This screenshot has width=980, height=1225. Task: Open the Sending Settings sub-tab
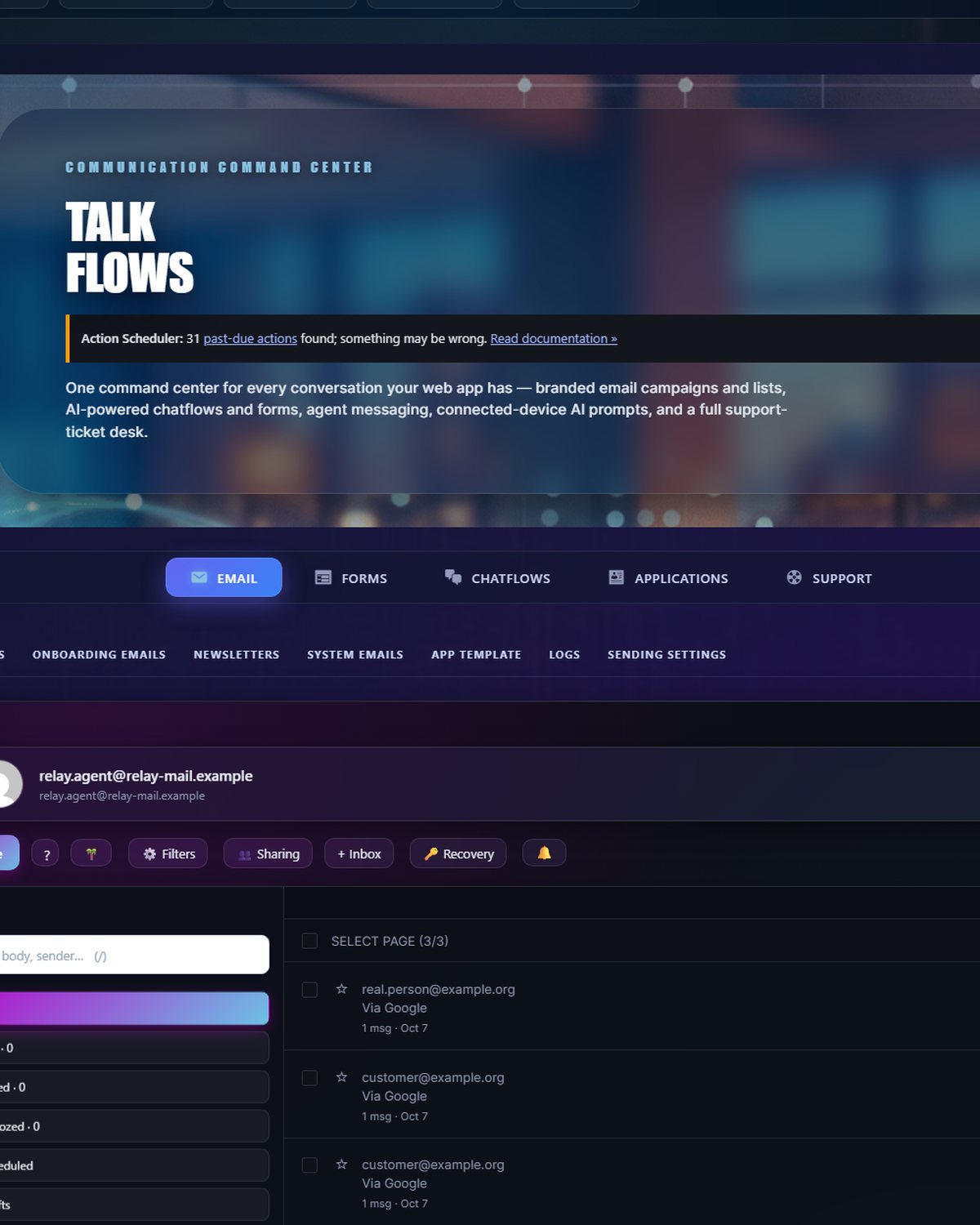tap(666, 655)
